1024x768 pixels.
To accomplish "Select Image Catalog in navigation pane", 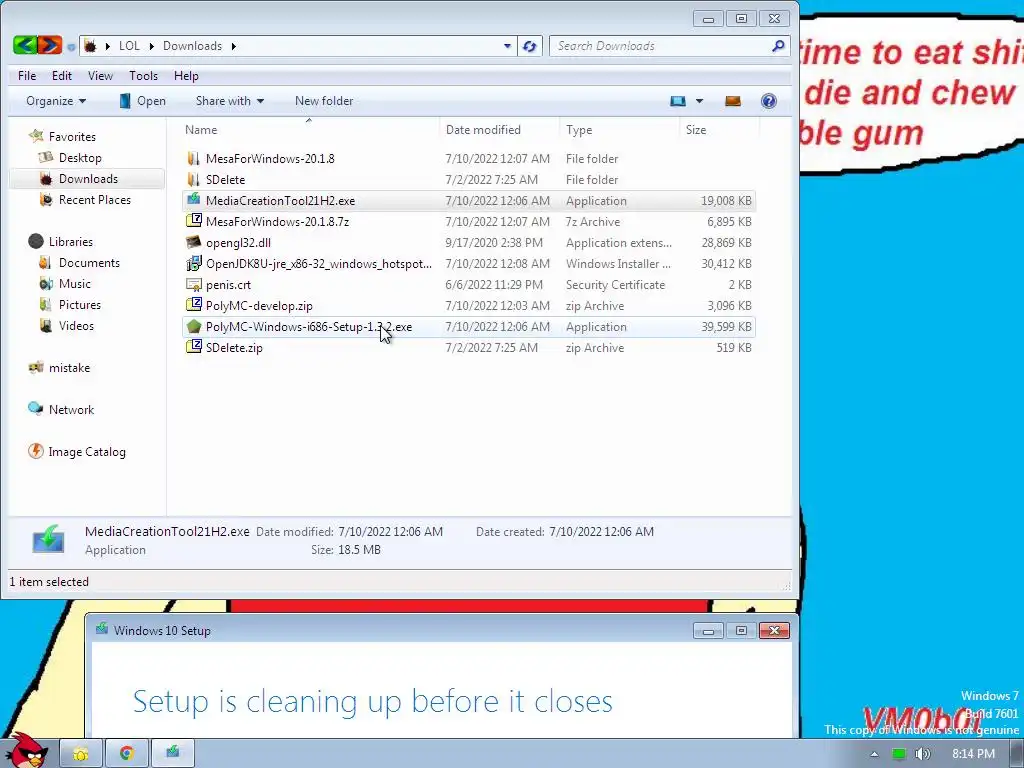I will 87,452.
